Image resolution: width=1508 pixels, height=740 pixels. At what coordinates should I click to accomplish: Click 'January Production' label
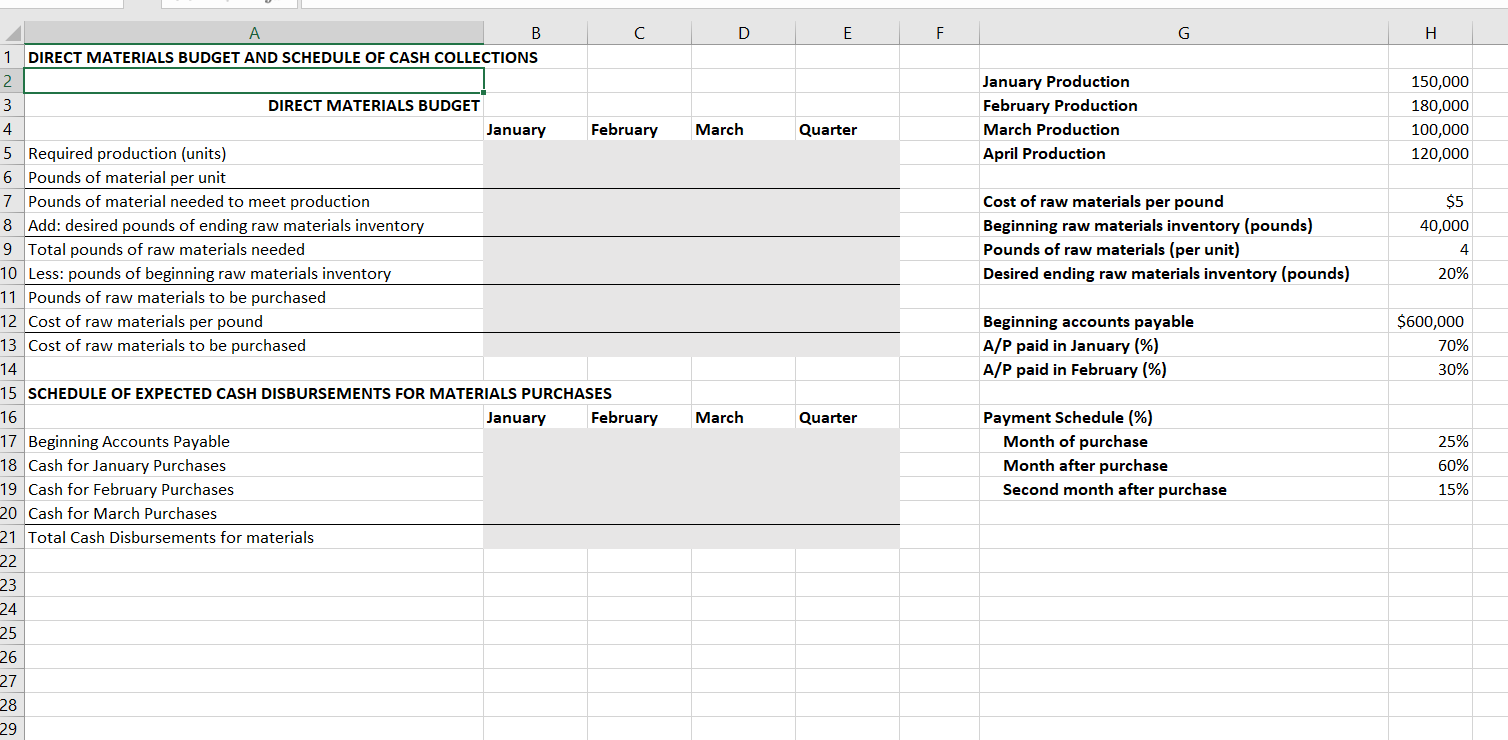1056,82
